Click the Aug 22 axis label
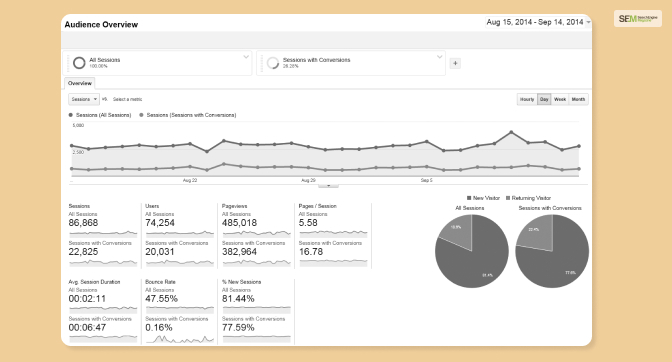The image size is (672, 362). [190, 180]
